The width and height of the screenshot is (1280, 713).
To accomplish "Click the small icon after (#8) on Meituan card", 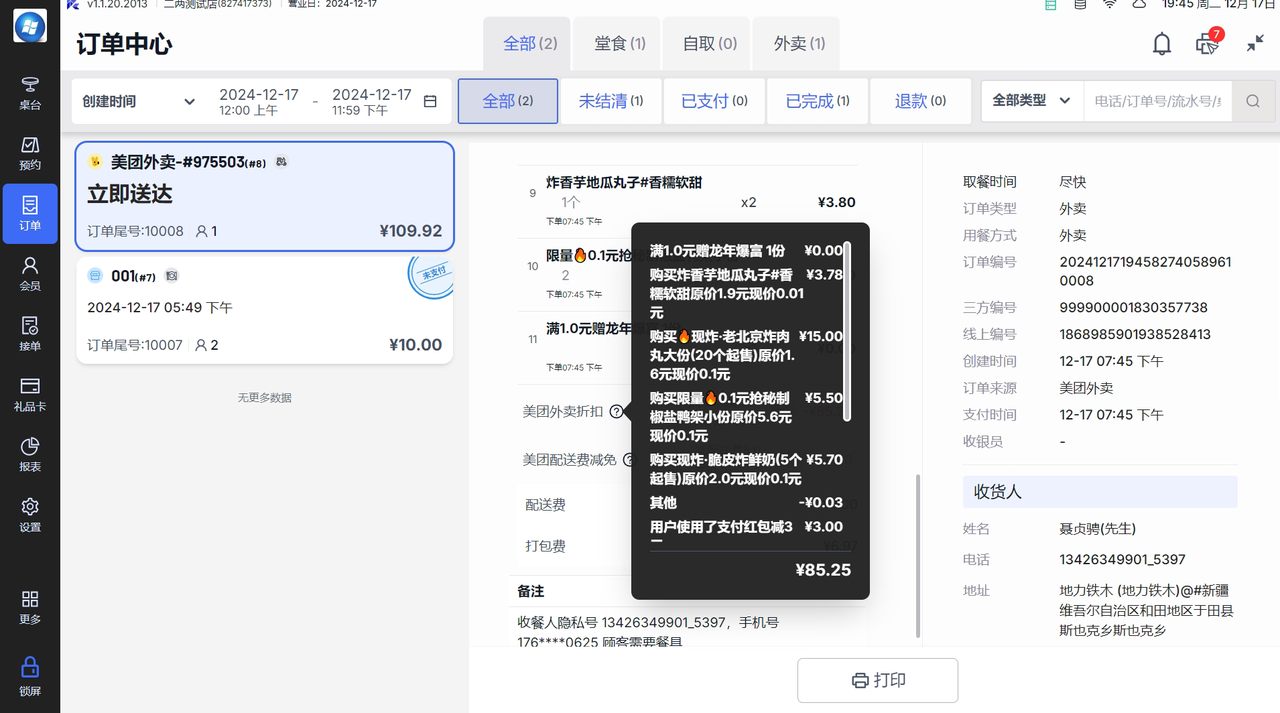I will point(282,161).
